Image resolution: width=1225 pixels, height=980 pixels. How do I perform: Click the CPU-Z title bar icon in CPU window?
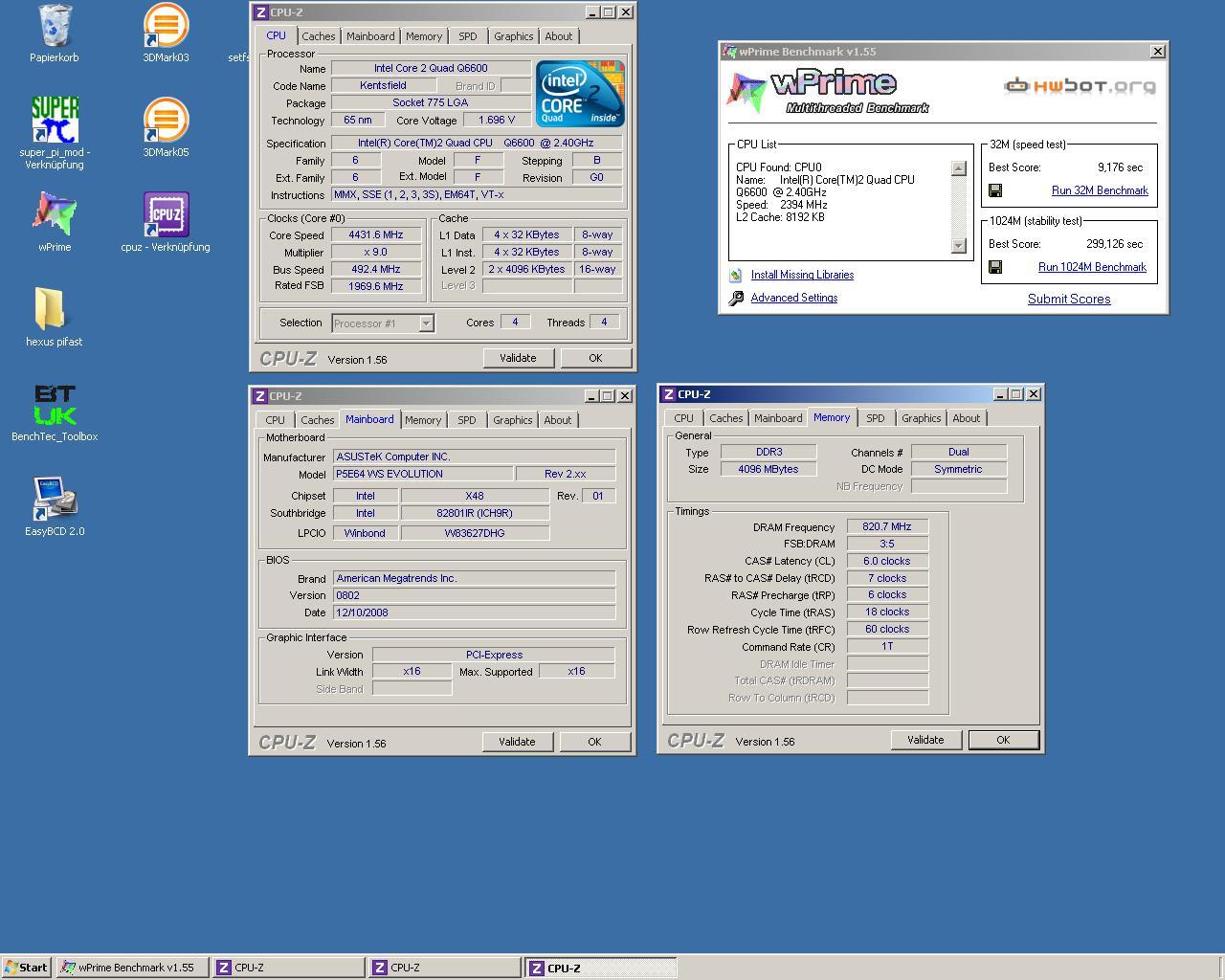tap(260, 12)
